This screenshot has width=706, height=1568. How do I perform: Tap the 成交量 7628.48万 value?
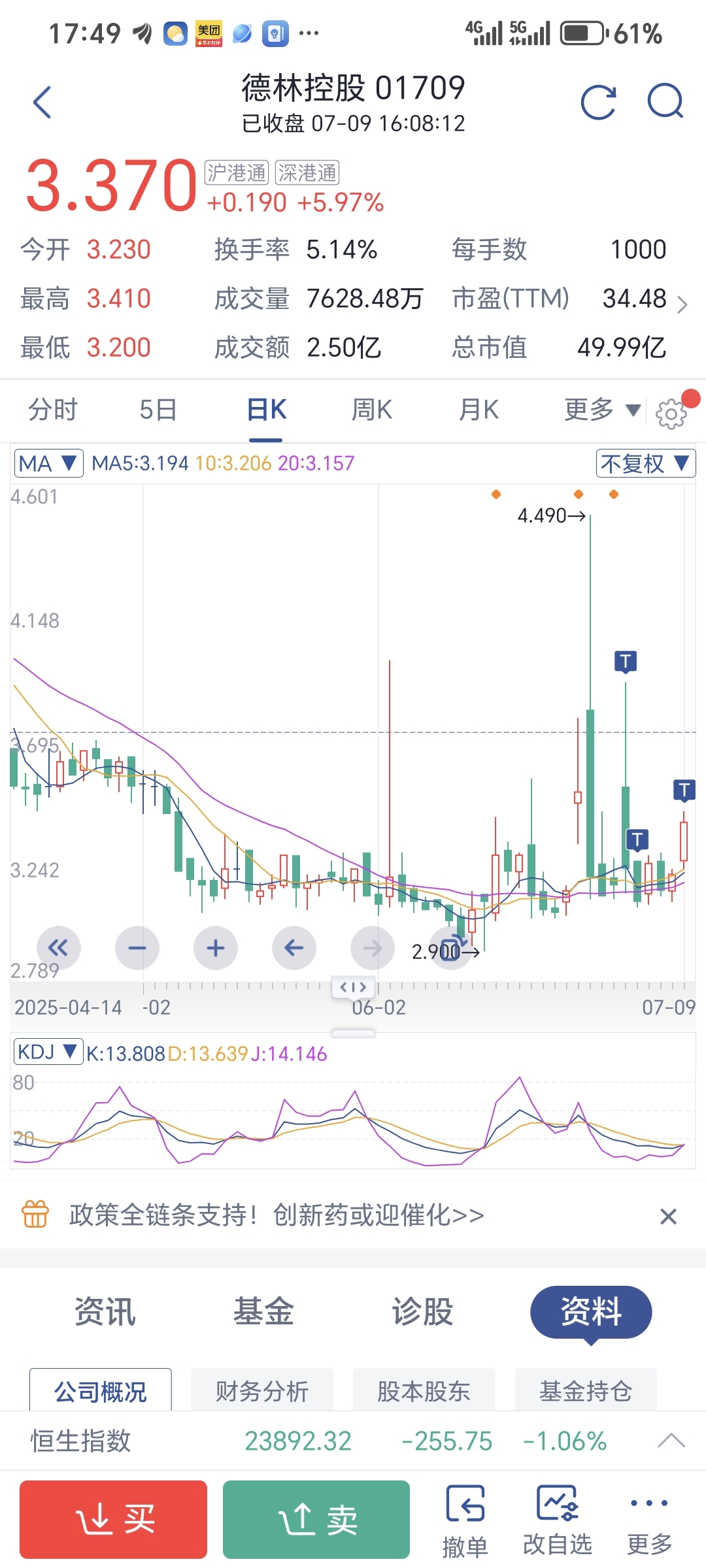pos(365,299)
